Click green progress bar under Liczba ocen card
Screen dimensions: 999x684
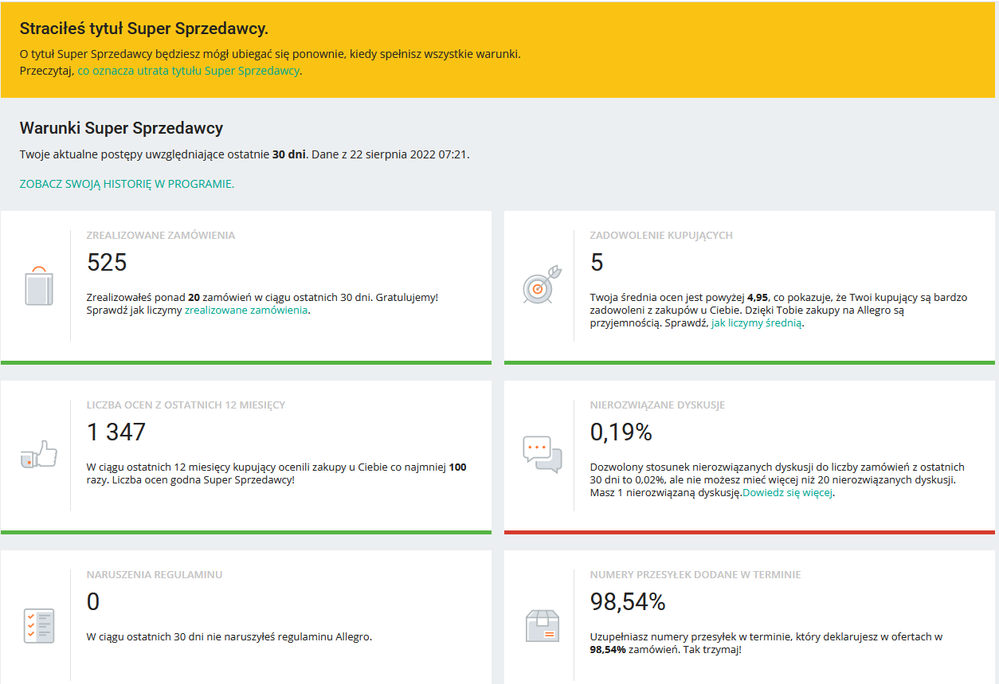246,532
